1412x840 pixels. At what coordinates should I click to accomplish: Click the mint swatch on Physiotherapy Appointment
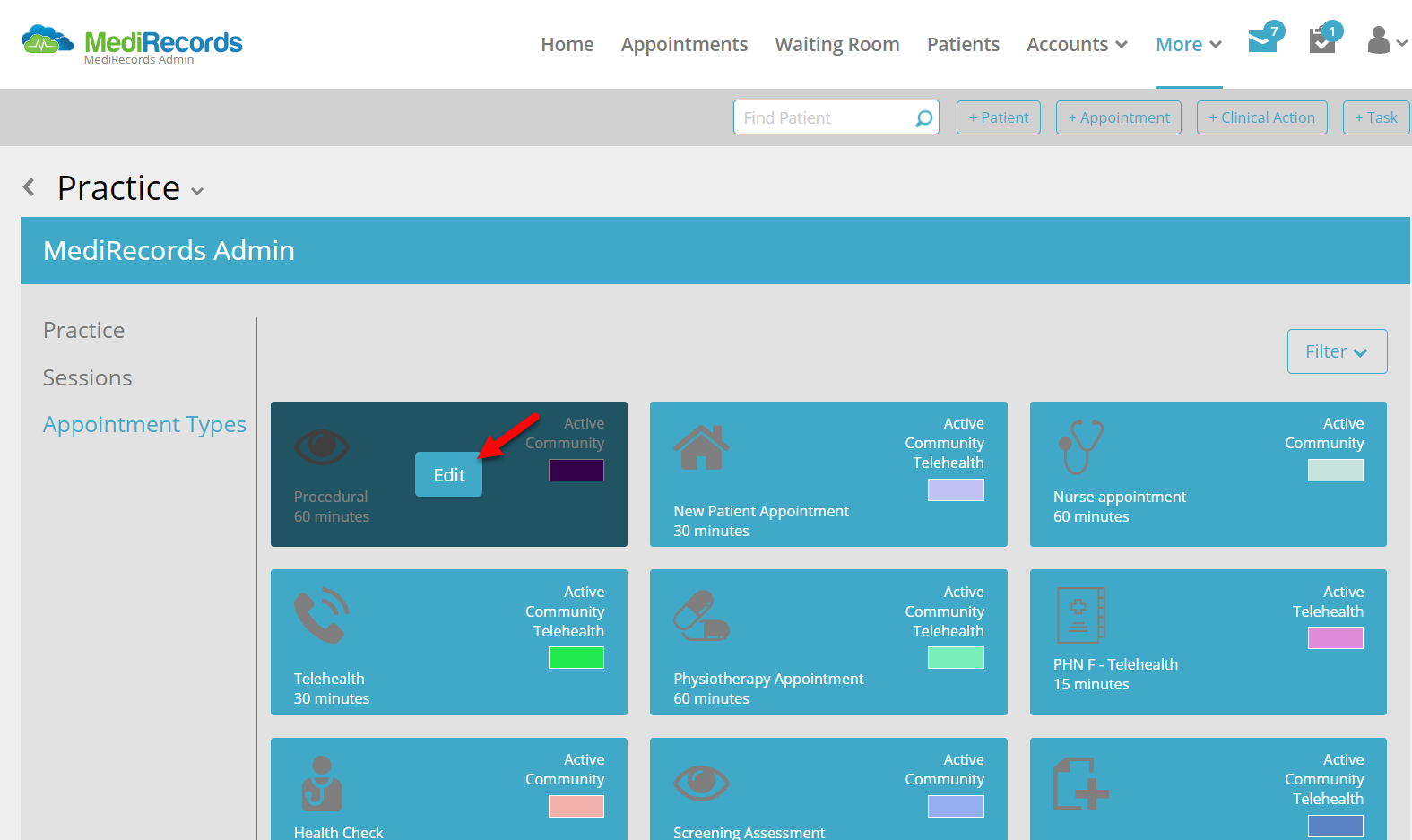click(x=956, y=657)
